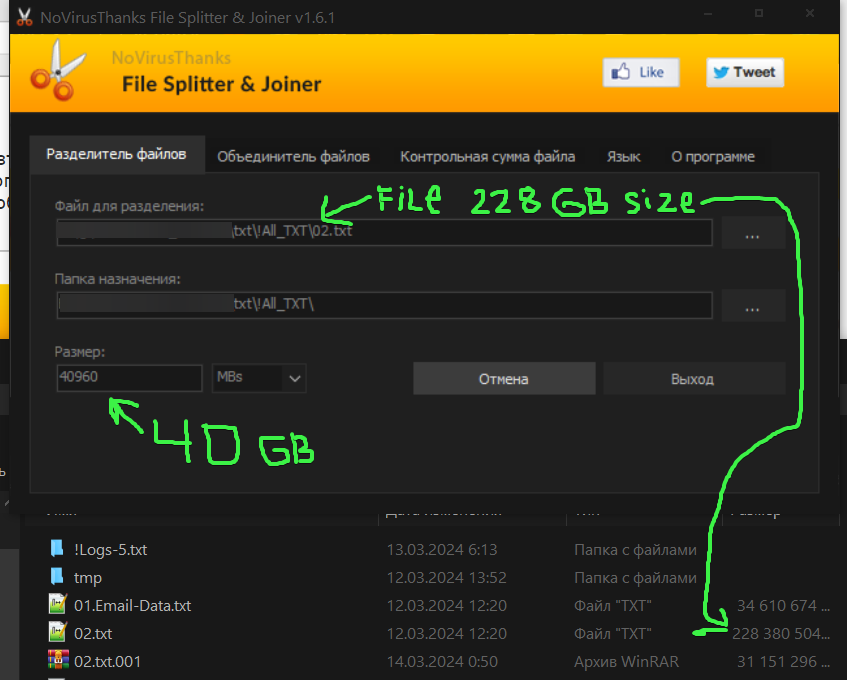Screen dimensions: 847x680
Task: Click the scissors icon in the title bar
Action: coord(24,17)
